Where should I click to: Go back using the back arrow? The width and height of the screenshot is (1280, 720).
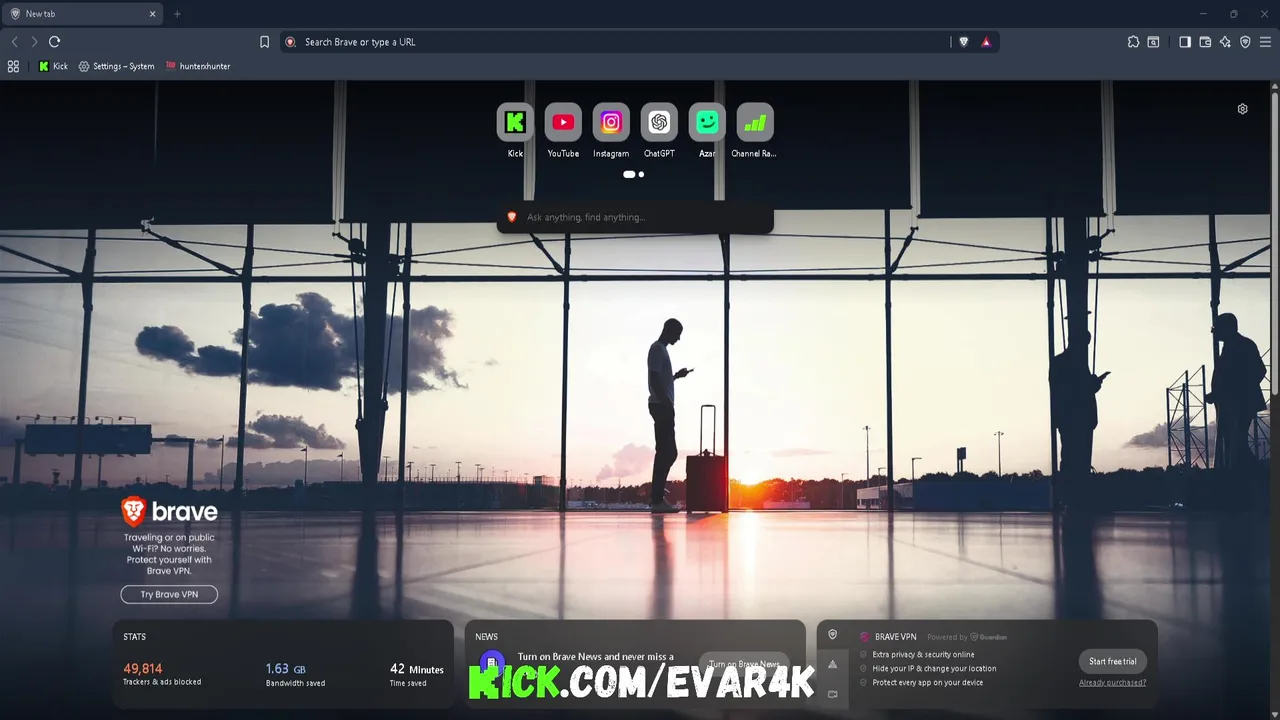[x=14, y=42]
